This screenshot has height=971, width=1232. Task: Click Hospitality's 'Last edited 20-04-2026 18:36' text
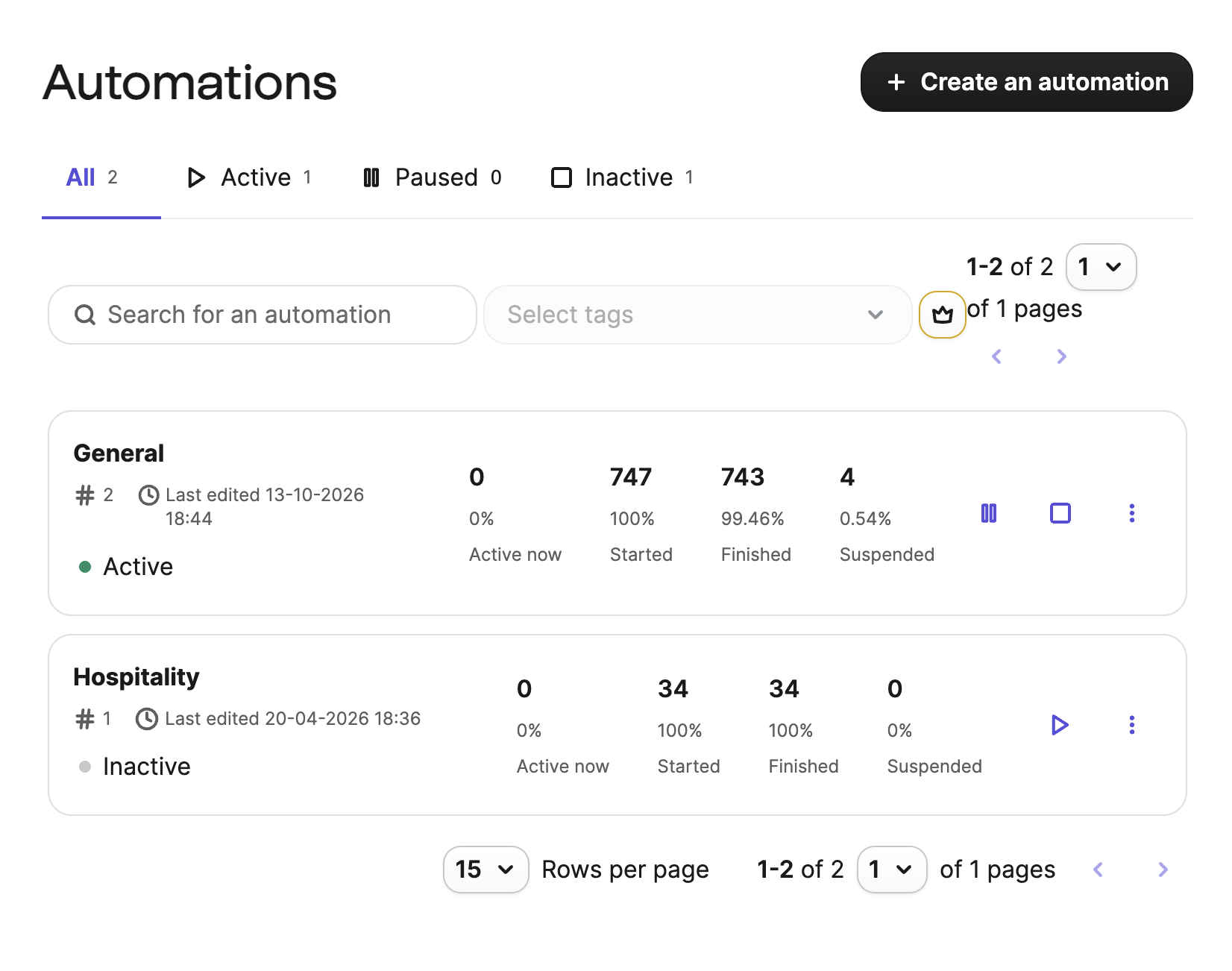tap(292, 719)
